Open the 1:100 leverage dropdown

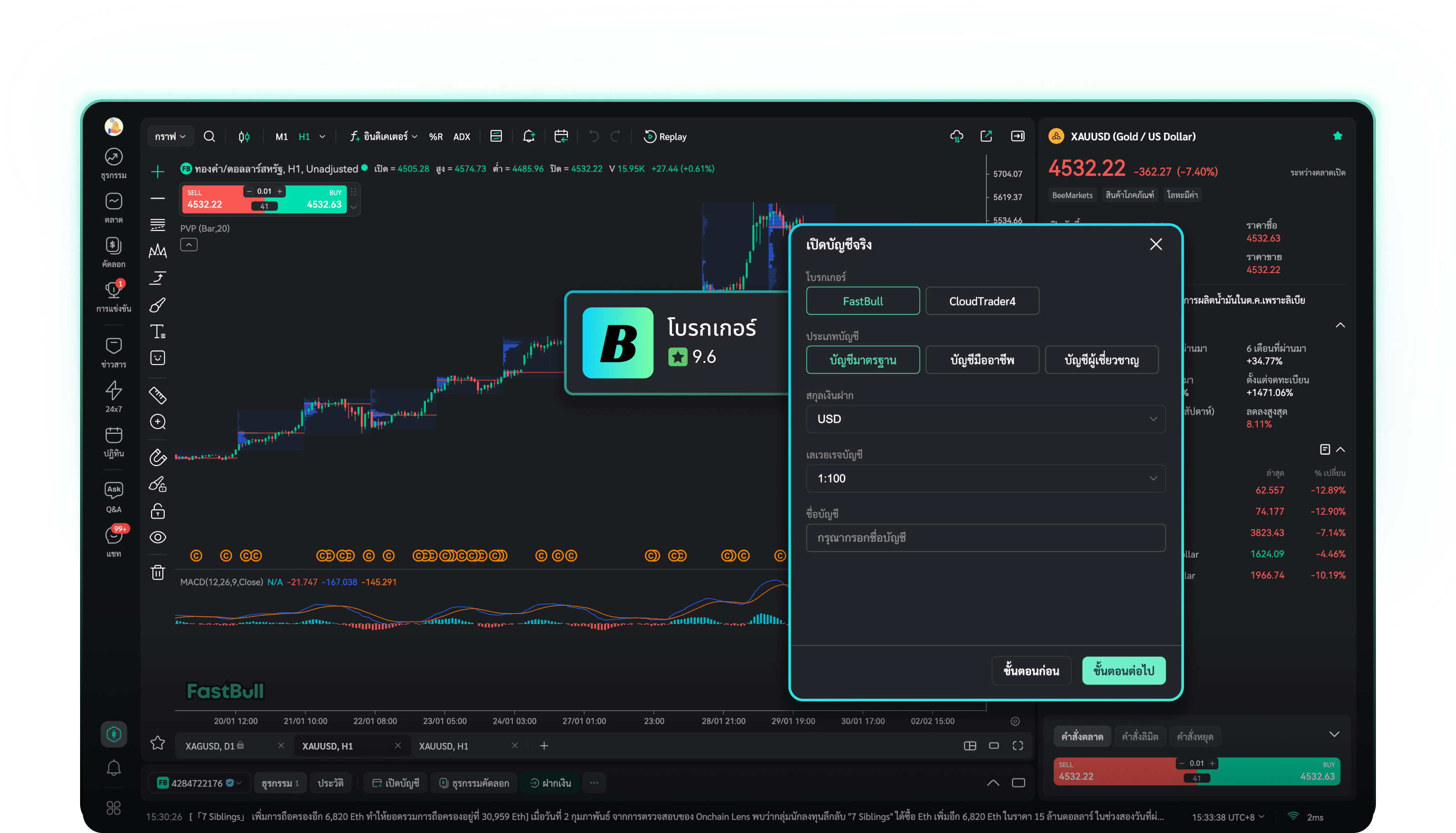pos(986,478)
